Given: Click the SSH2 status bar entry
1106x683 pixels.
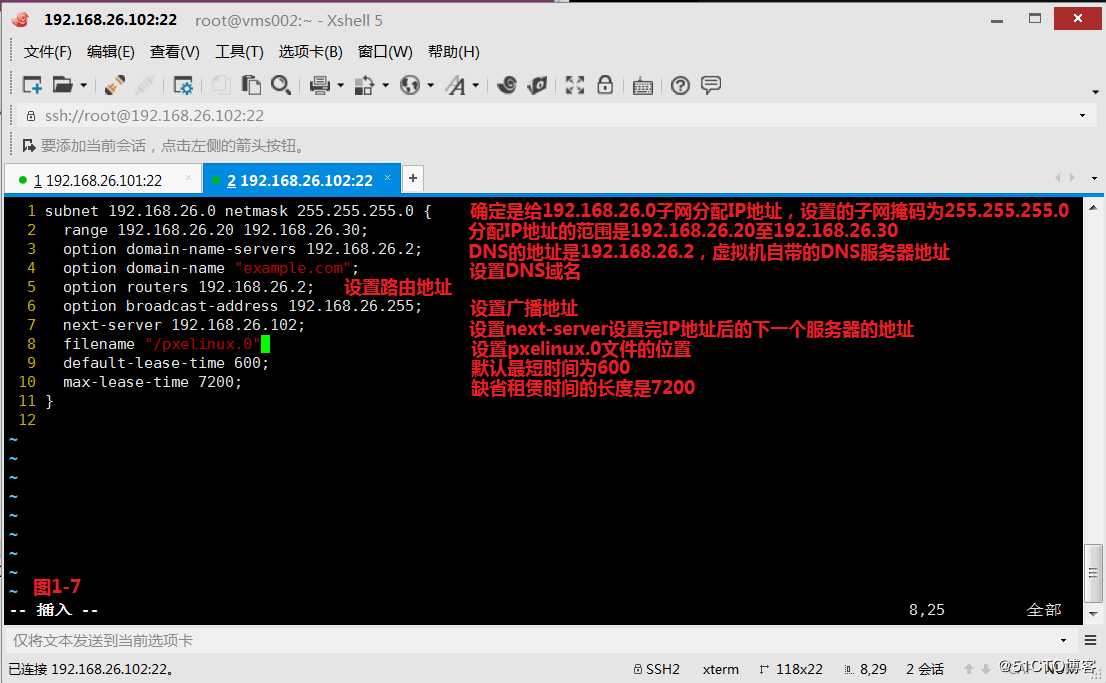Looking at the screenshot, I should tap(657, 669).
